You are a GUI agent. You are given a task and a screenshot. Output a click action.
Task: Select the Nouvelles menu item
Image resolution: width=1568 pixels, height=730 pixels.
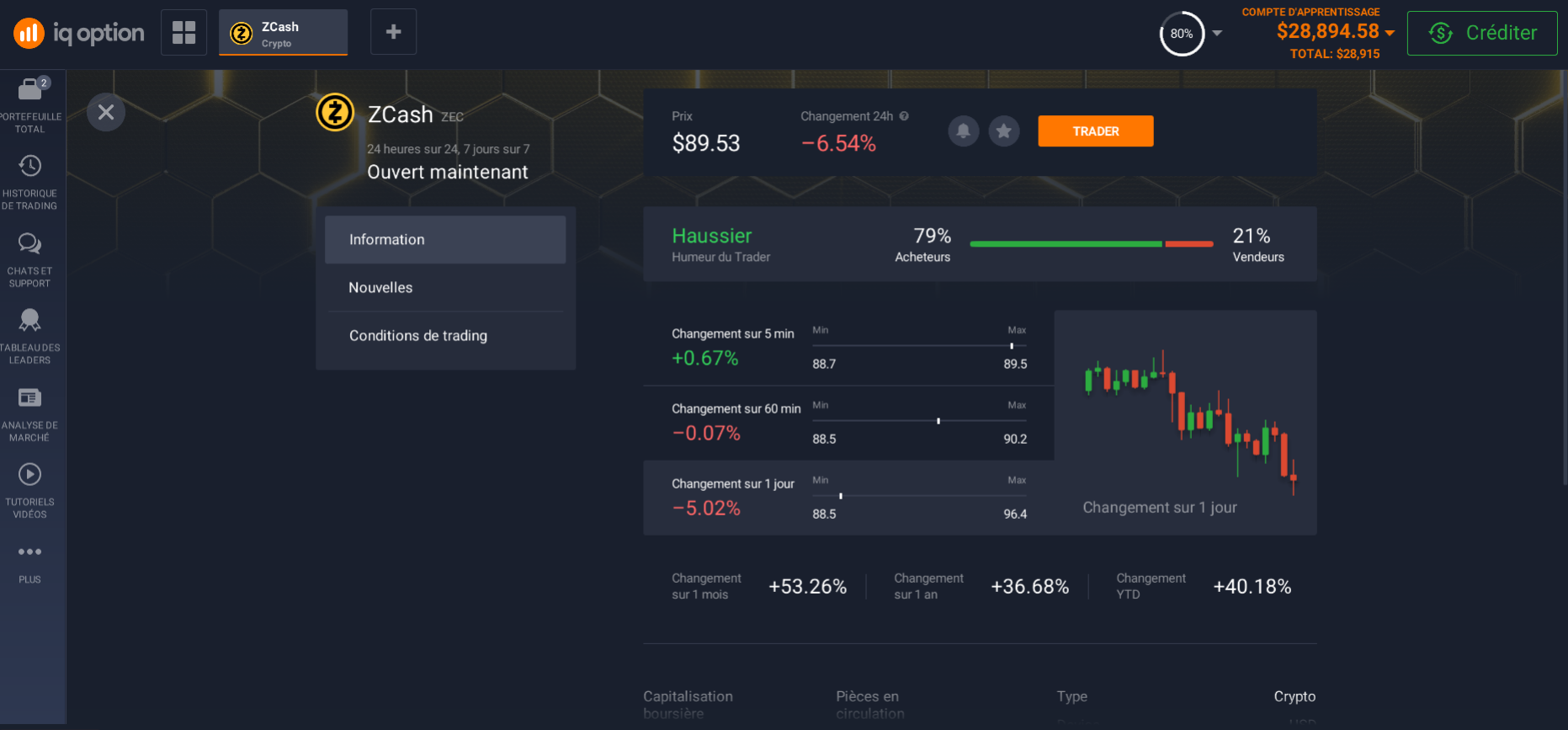(x=445, y=288)
